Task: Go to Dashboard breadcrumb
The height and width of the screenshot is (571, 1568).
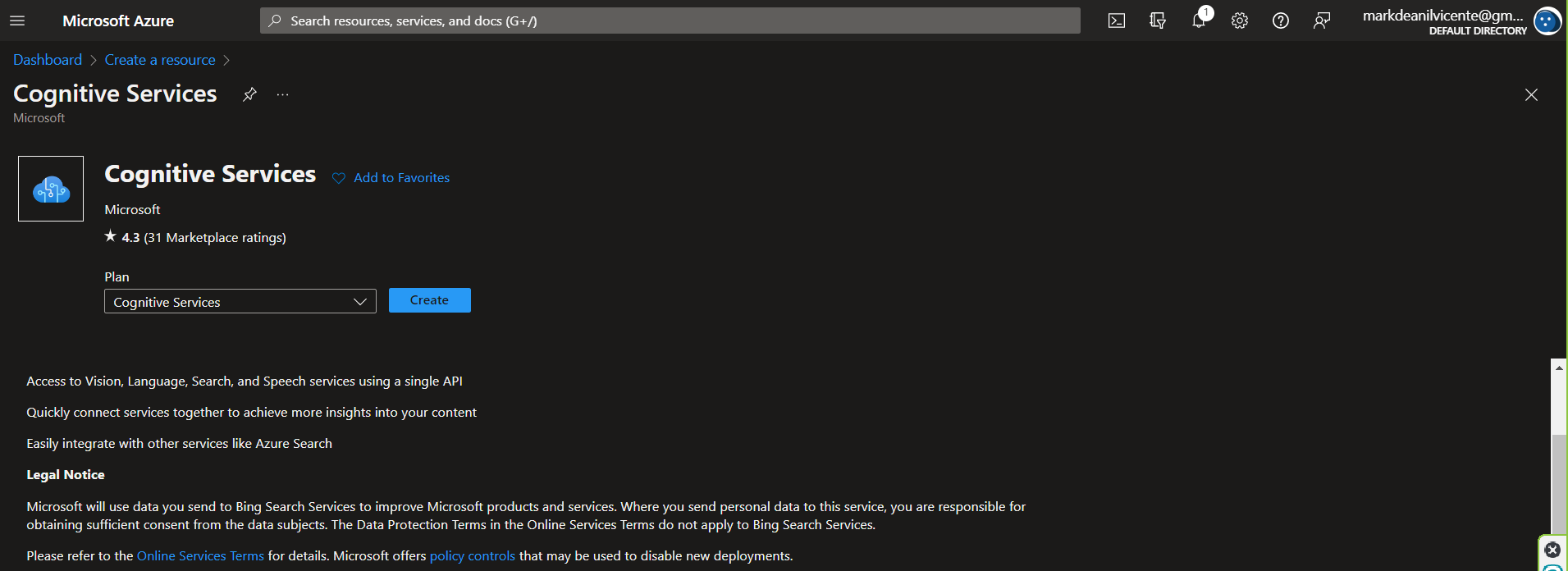Action: click(x=48, y=60)
